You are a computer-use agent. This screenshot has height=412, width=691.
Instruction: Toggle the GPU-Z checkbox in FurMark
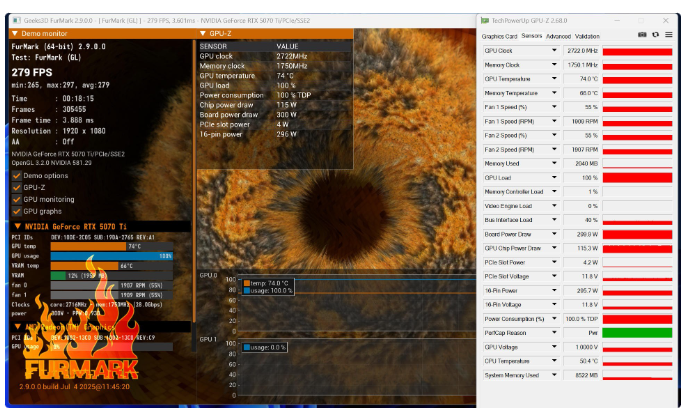pos(17,187)
